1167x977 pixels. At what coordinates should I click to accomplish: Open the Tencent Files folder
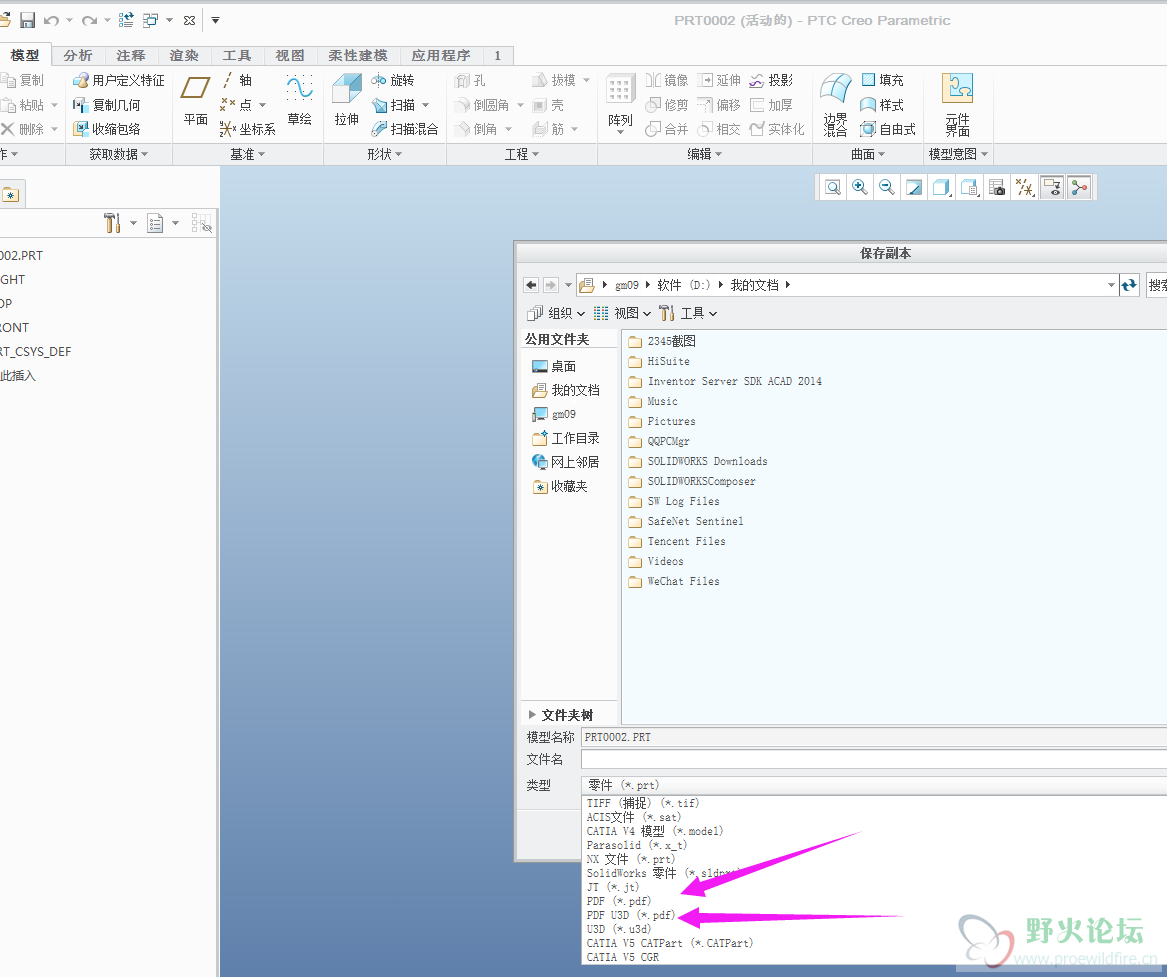[x=677, y=541]
